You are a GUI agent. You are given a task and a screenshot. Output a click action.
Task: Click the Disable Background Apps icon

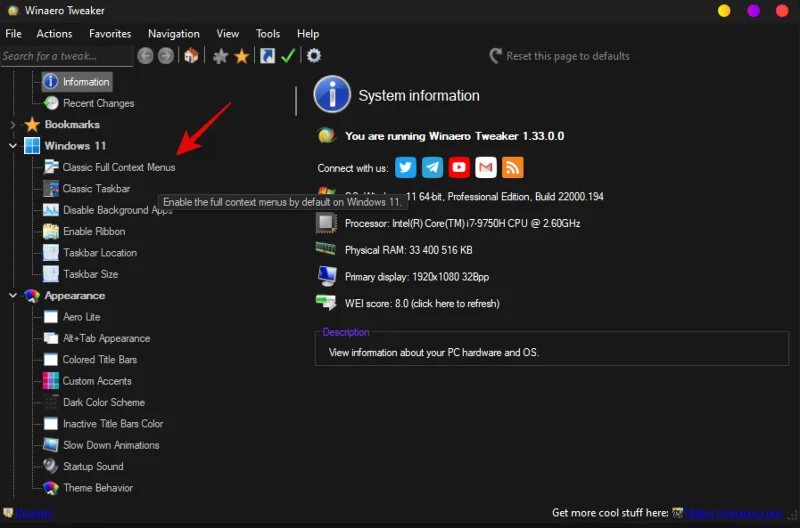pyautogui.click(x=51, y=210)
